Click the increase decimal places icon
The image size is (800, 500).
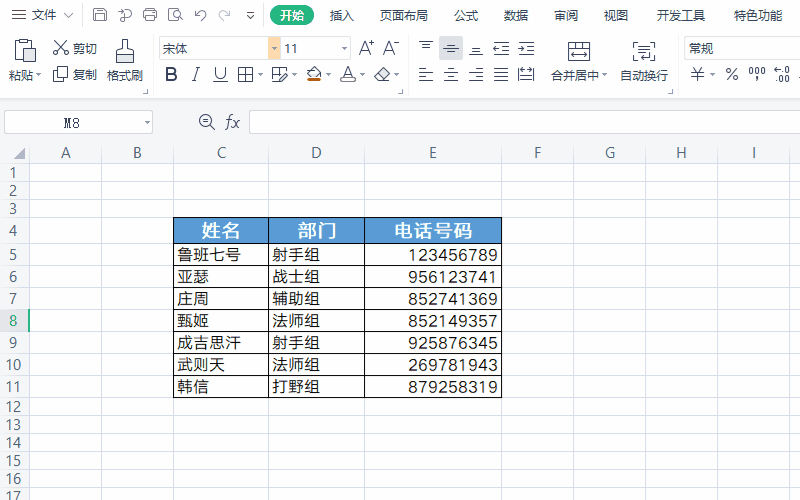coord(782,74)
